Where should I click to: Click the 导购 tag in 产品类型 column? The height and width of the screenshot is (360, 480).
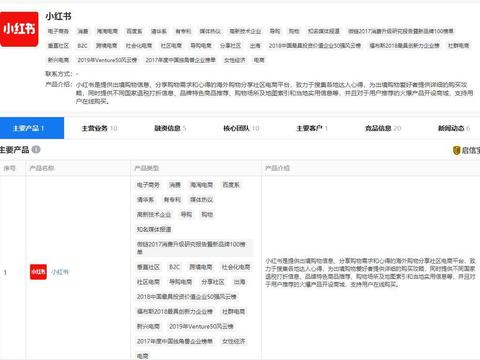[186, 214]
